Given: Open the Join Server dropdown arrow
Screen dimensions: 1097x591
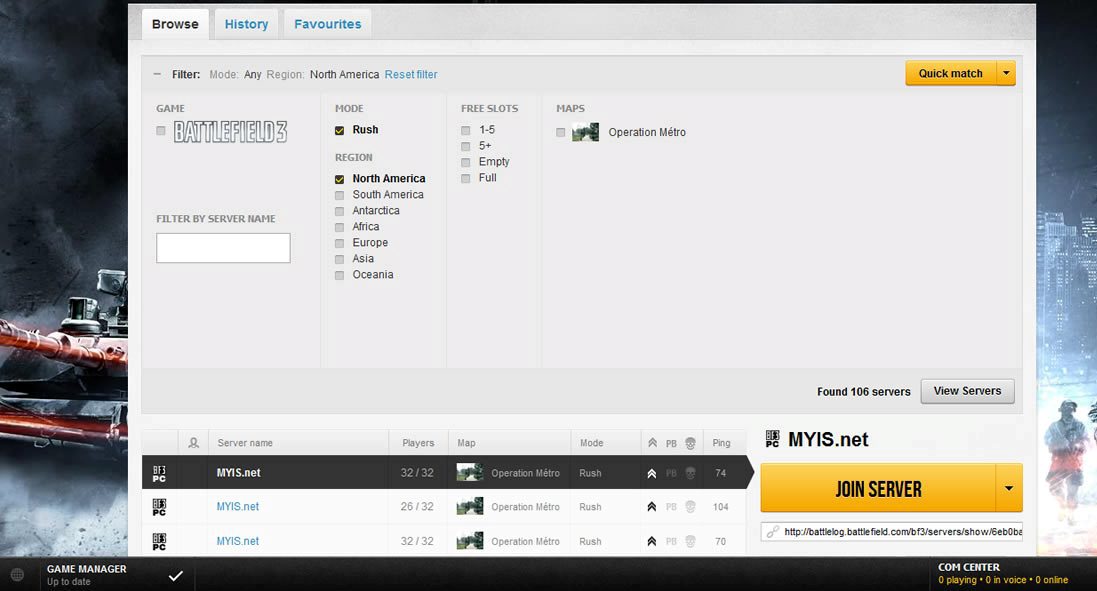Looking at the screenshot, I should coord(1009,488).
